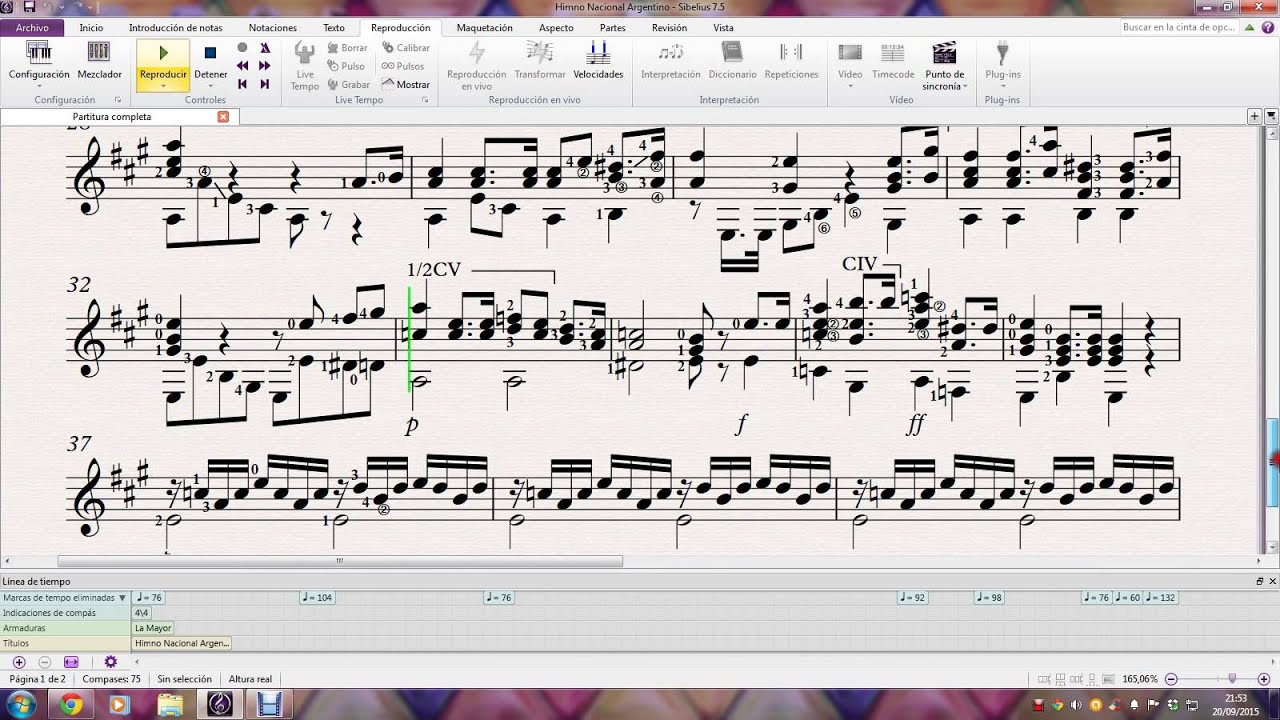Toggle Mostrar in the Live Tempo group
The height and width of the screenshot is (720, 1280).
(x=406, y=84)
